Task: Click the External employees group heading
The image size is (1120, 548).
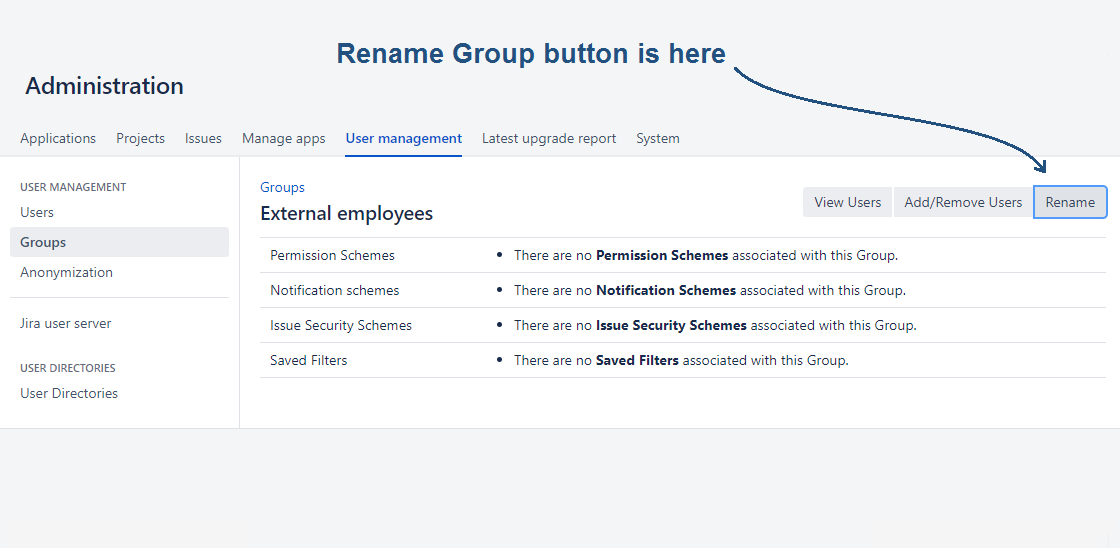Action: pos(346,214)
